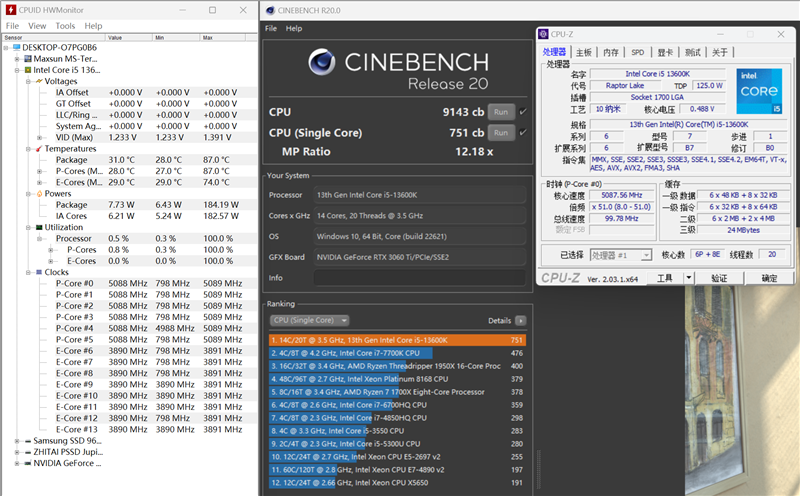Click the 工具 button in CPU-Z
The height and width of the screenshot is (496, 800).
click(x=665, y=278)
